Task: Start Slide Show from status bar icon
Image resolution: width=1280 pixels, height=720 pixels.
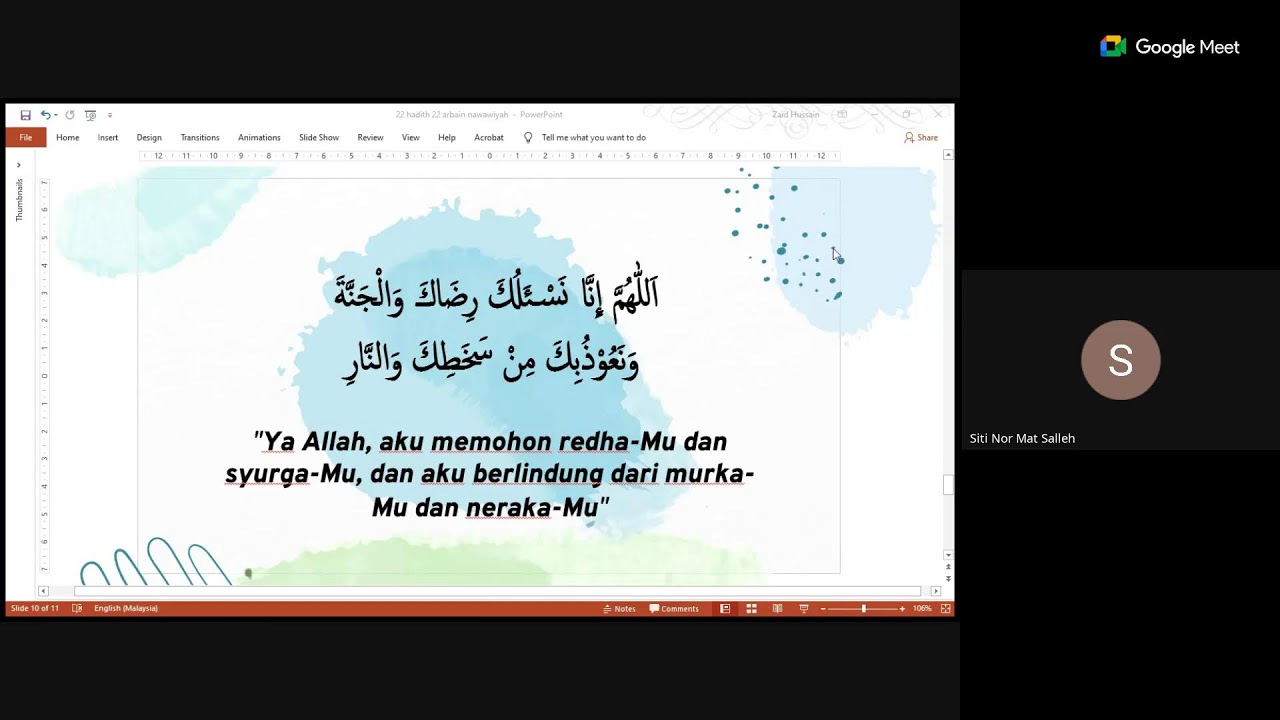Action: (x=803, y=609)
